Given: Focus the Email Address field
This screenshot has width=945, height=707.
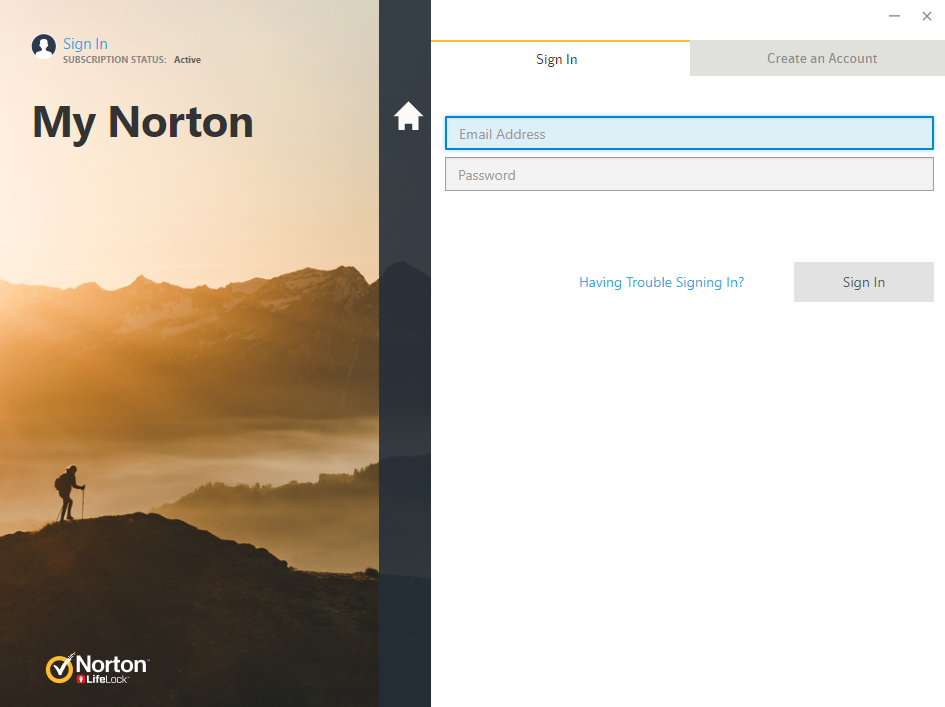Looking at the screenshot, I should tap(689, 133).
